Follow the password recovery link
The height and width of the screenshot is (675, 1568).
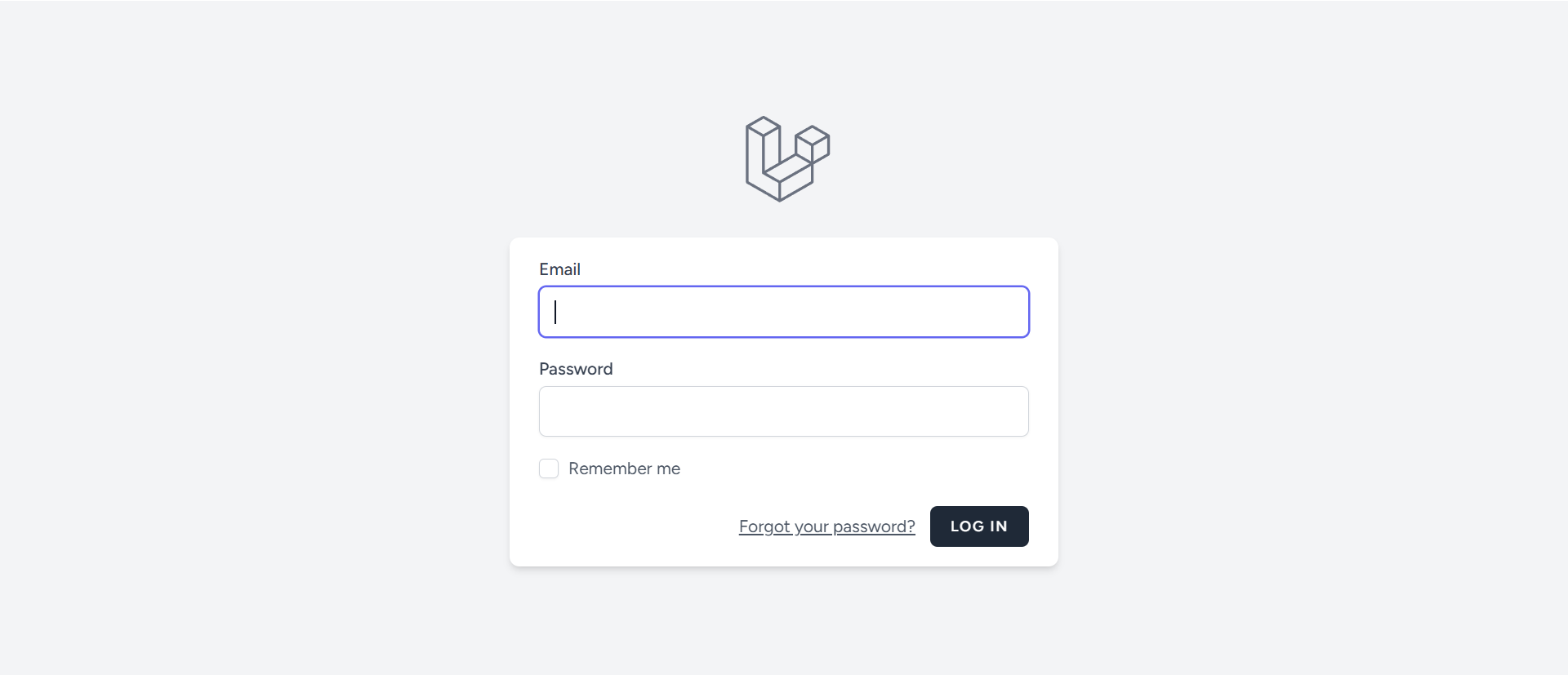826,526
